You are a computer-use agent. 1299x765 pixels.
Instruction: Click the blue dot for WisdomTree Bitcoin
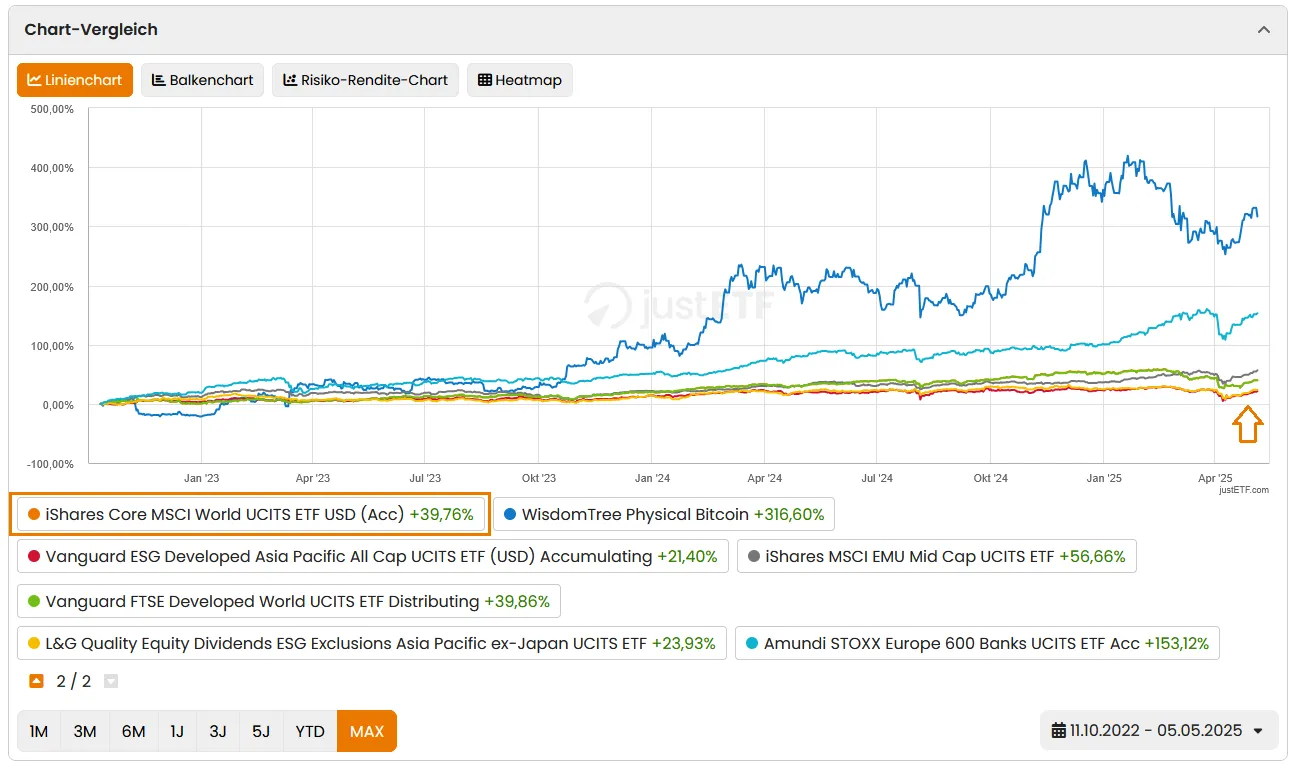(x=510, y=515)
